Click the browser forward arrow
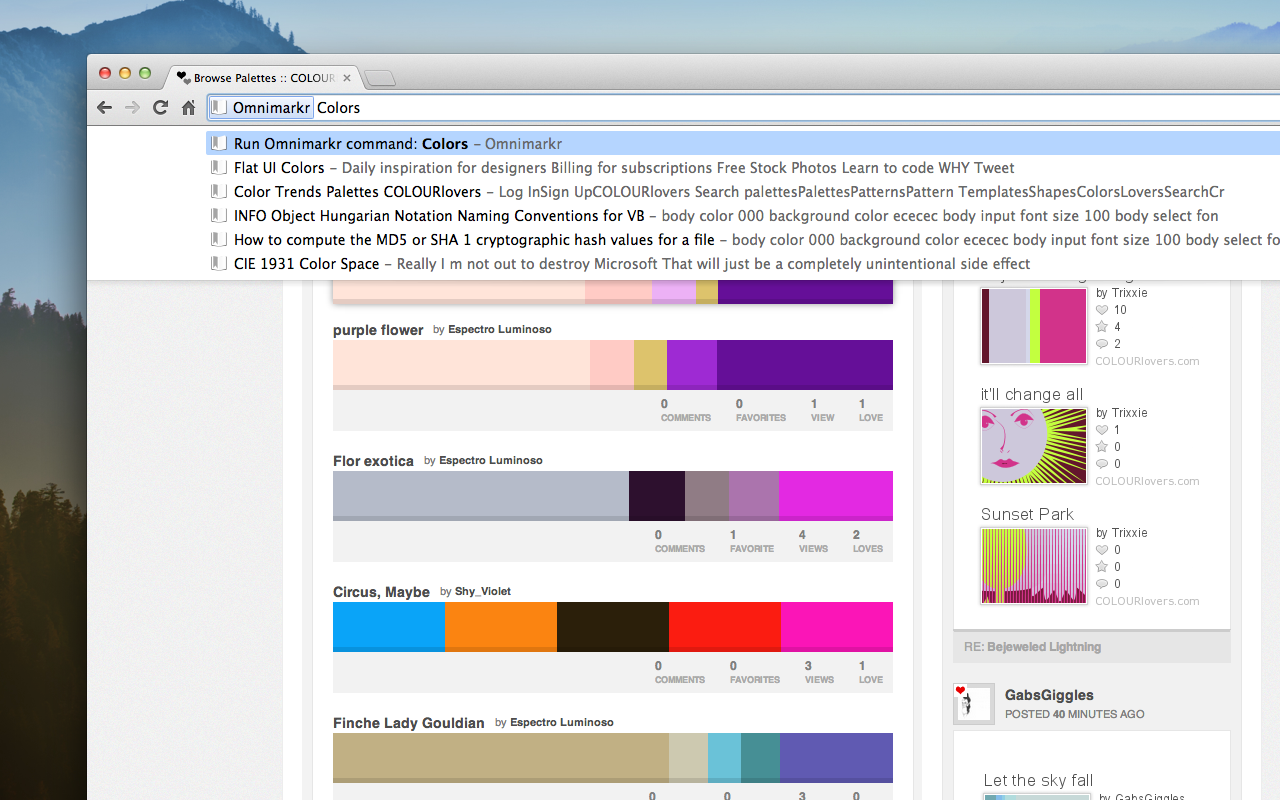This screenshot has width=1280, height=800. tap(132, 107)
